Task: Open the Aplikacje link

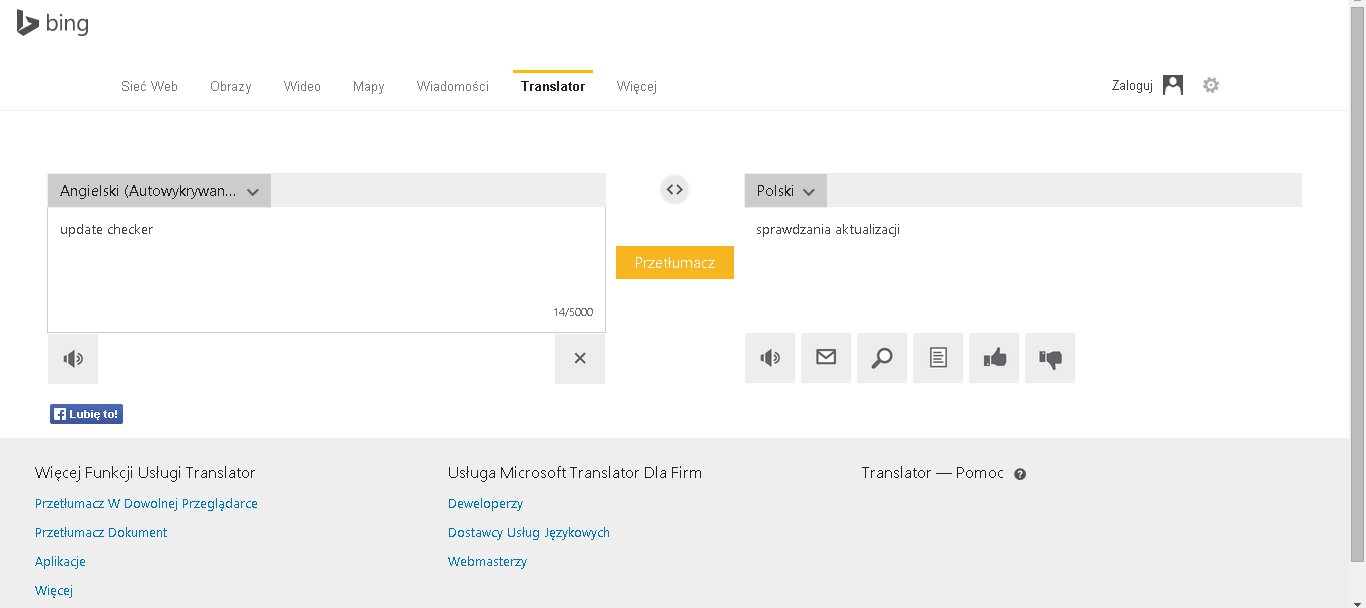Action: [60, 562]
